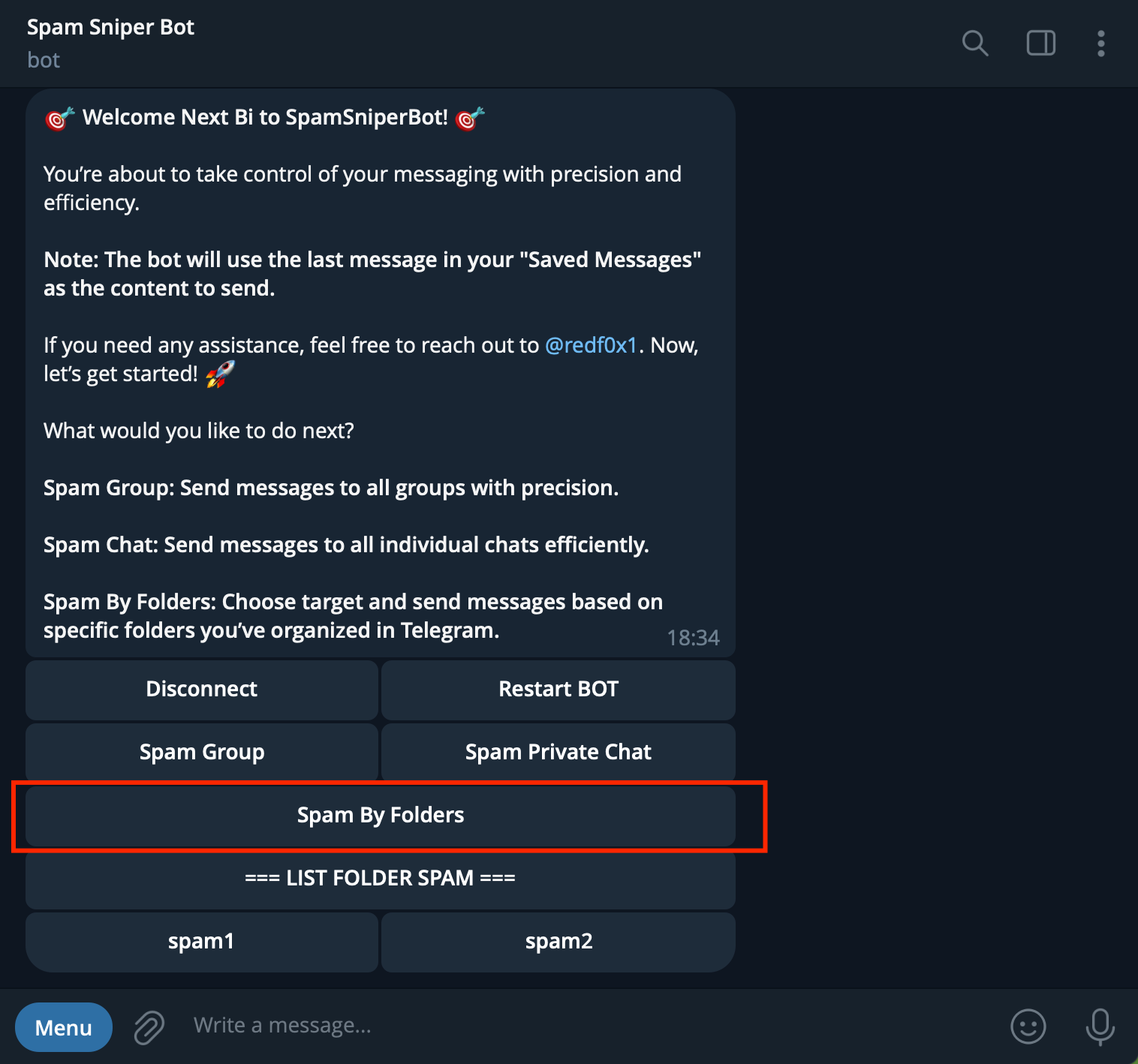1138x1064 pixels.
Task: Open the three-dot more options menu
Action: point(1100,44)
